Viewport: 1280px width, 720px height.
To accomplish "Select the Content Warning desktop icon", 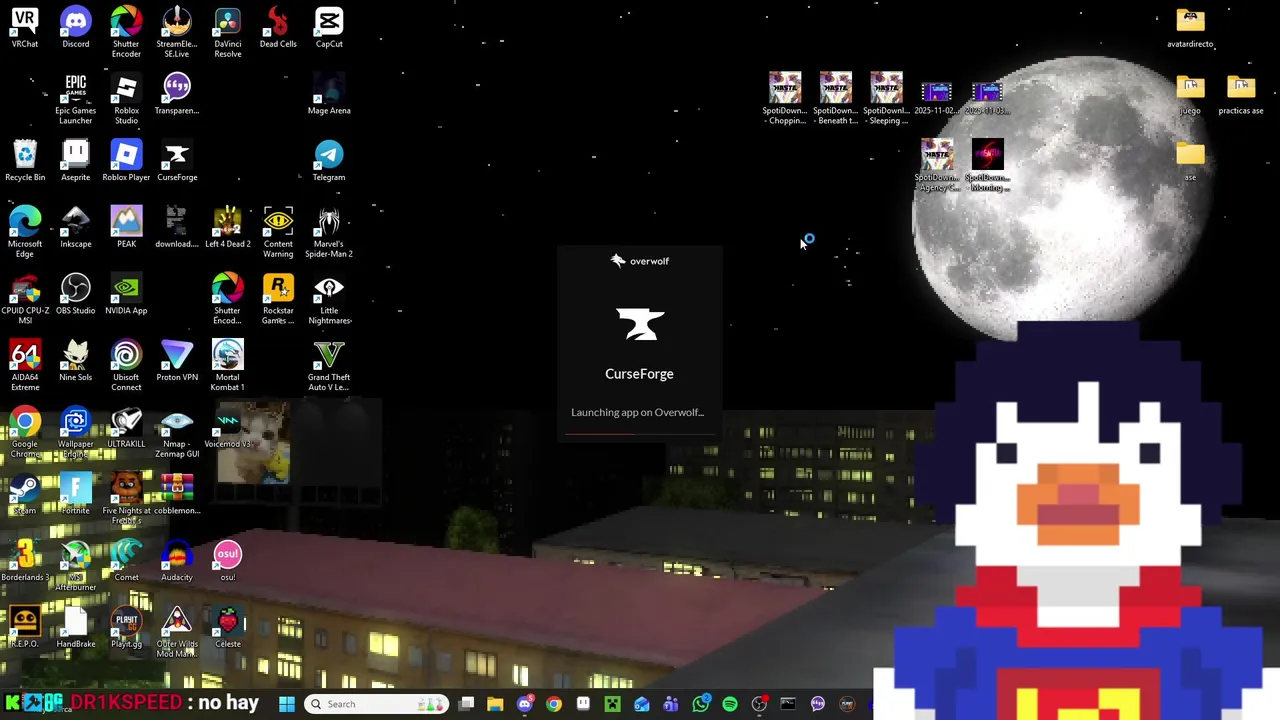I will click(278, 232).
